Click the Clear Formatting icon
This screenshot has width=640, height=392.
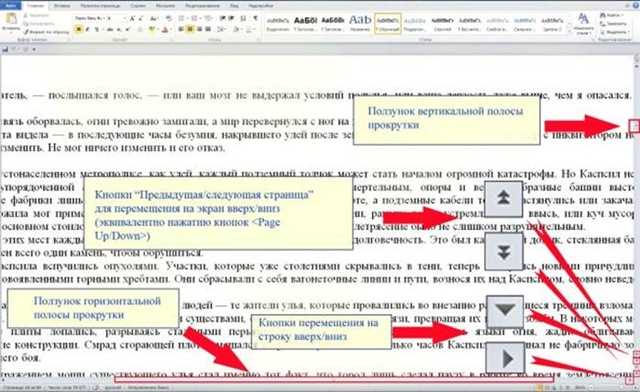[169, 19]
